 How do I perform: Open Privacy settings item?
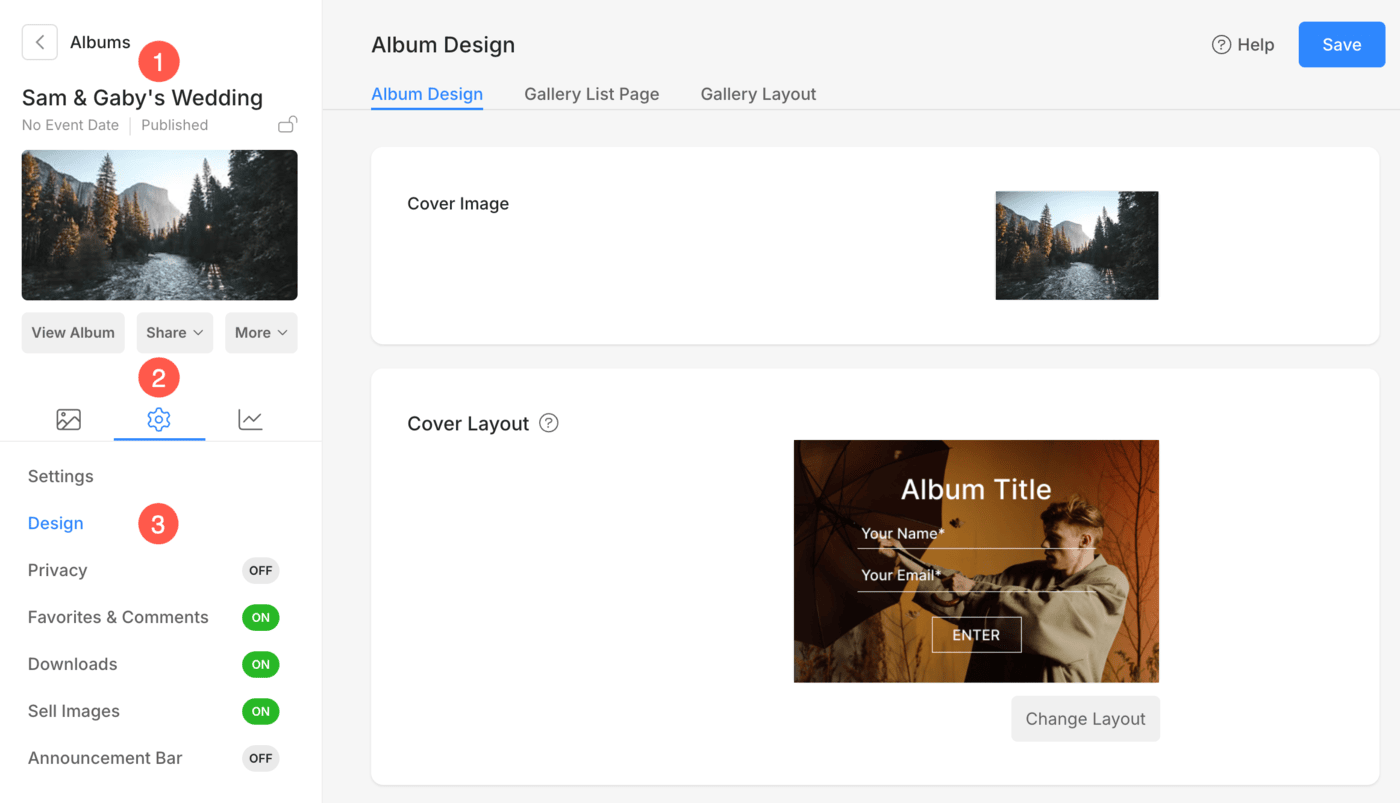point(58,570)
